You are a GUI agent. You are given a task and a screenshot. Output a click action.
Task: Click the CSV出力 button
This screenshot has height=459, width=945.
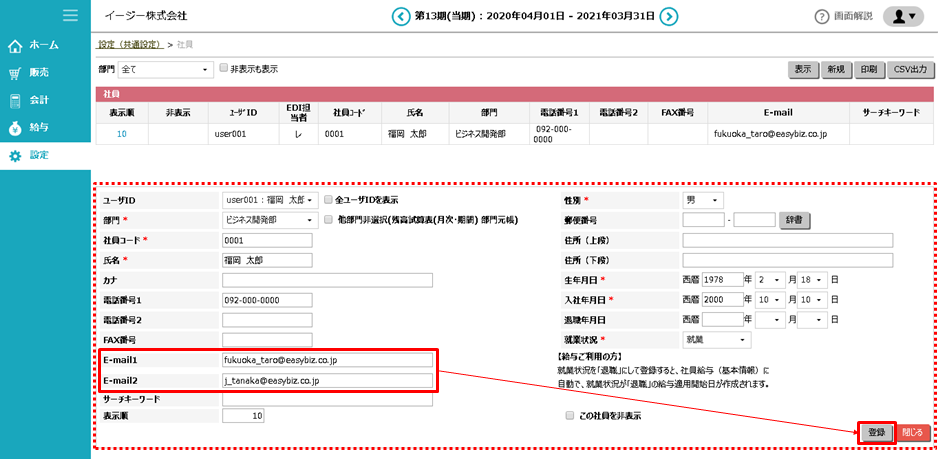(911, 70)
